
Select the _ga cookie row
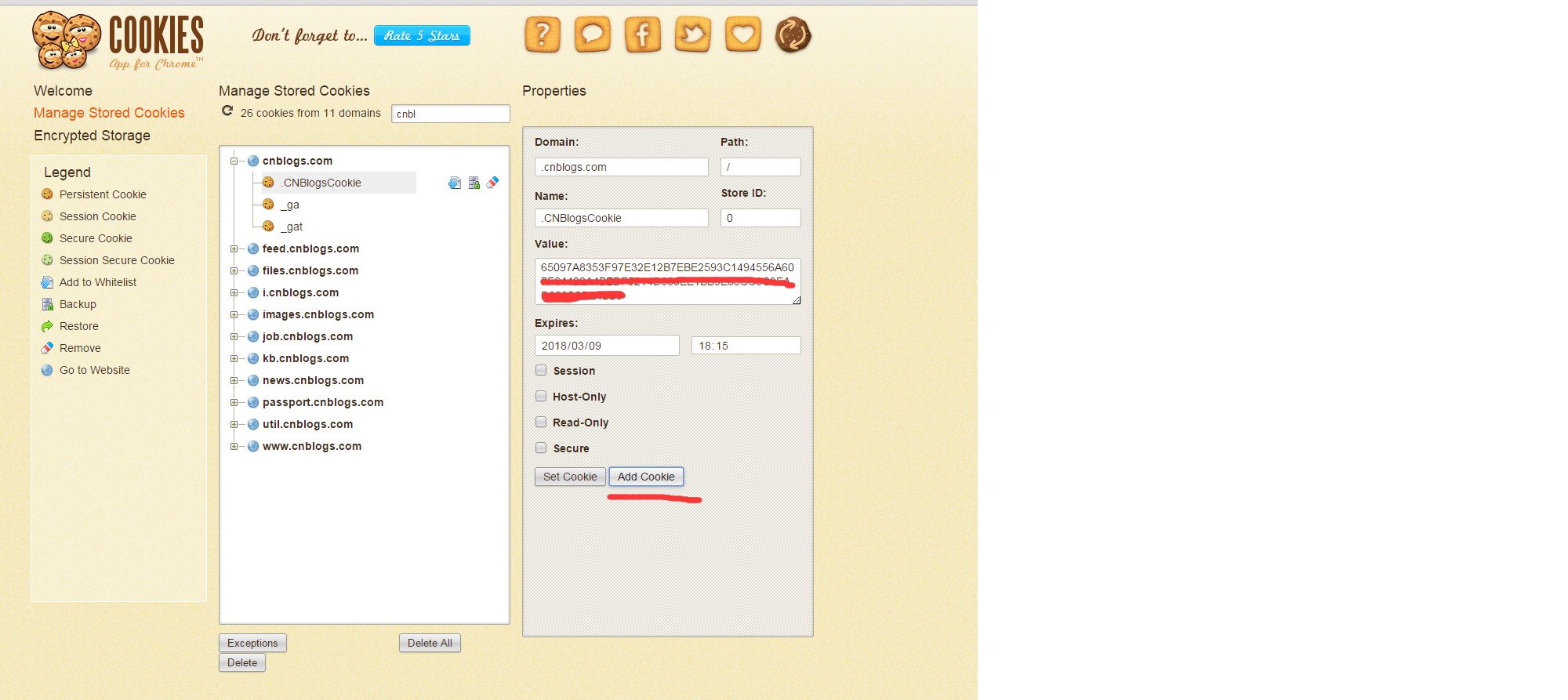(x=290, y=205)
